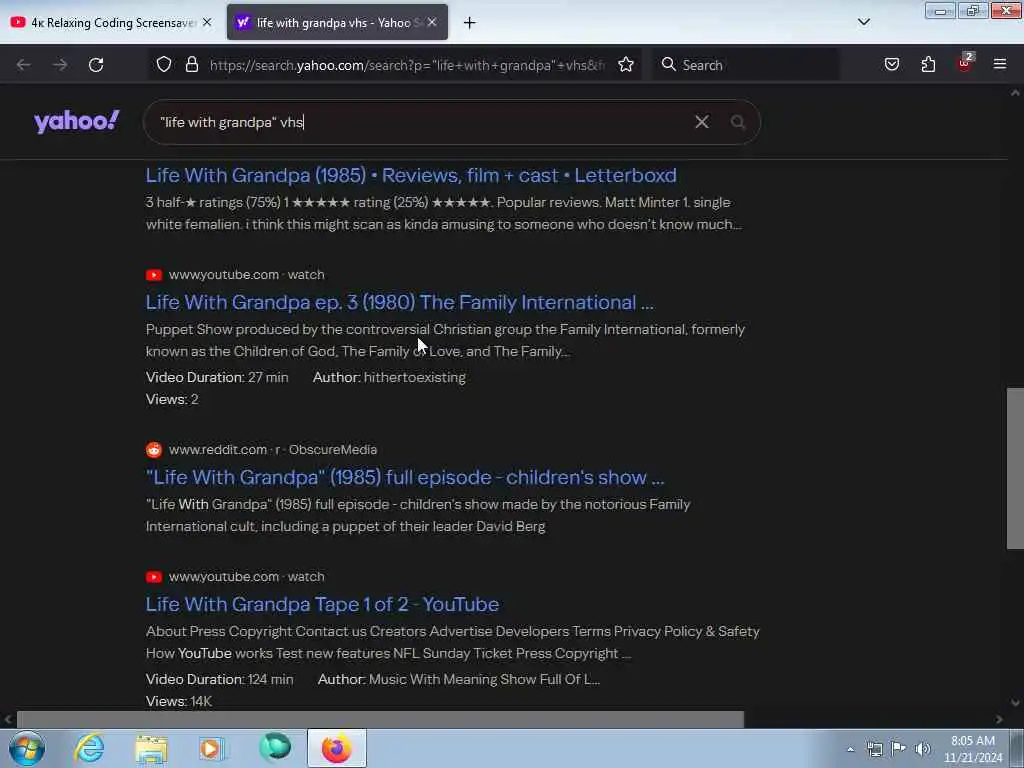Screen dimensions: 1024x768
Task: Bookmark this page with the star icon
Action: click(x=626, y=64)
